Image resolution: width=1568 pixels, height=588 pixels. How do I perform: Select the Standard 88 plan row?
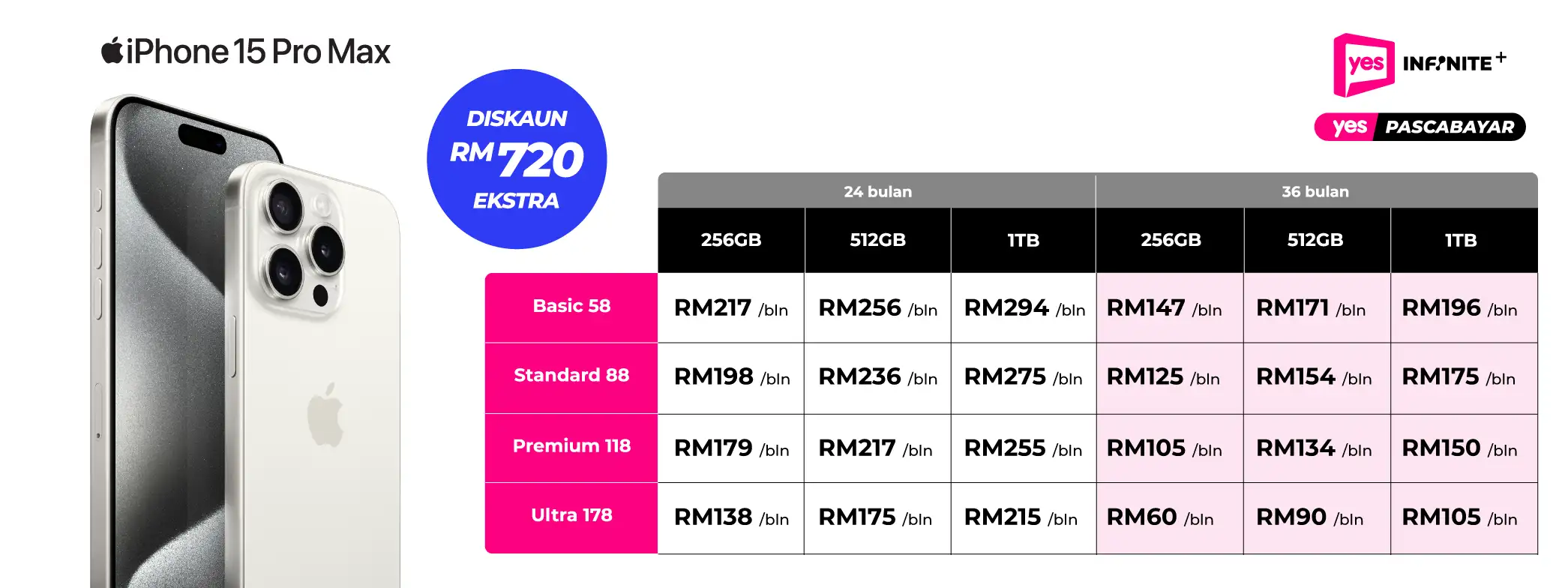[x=1011, y=378]
